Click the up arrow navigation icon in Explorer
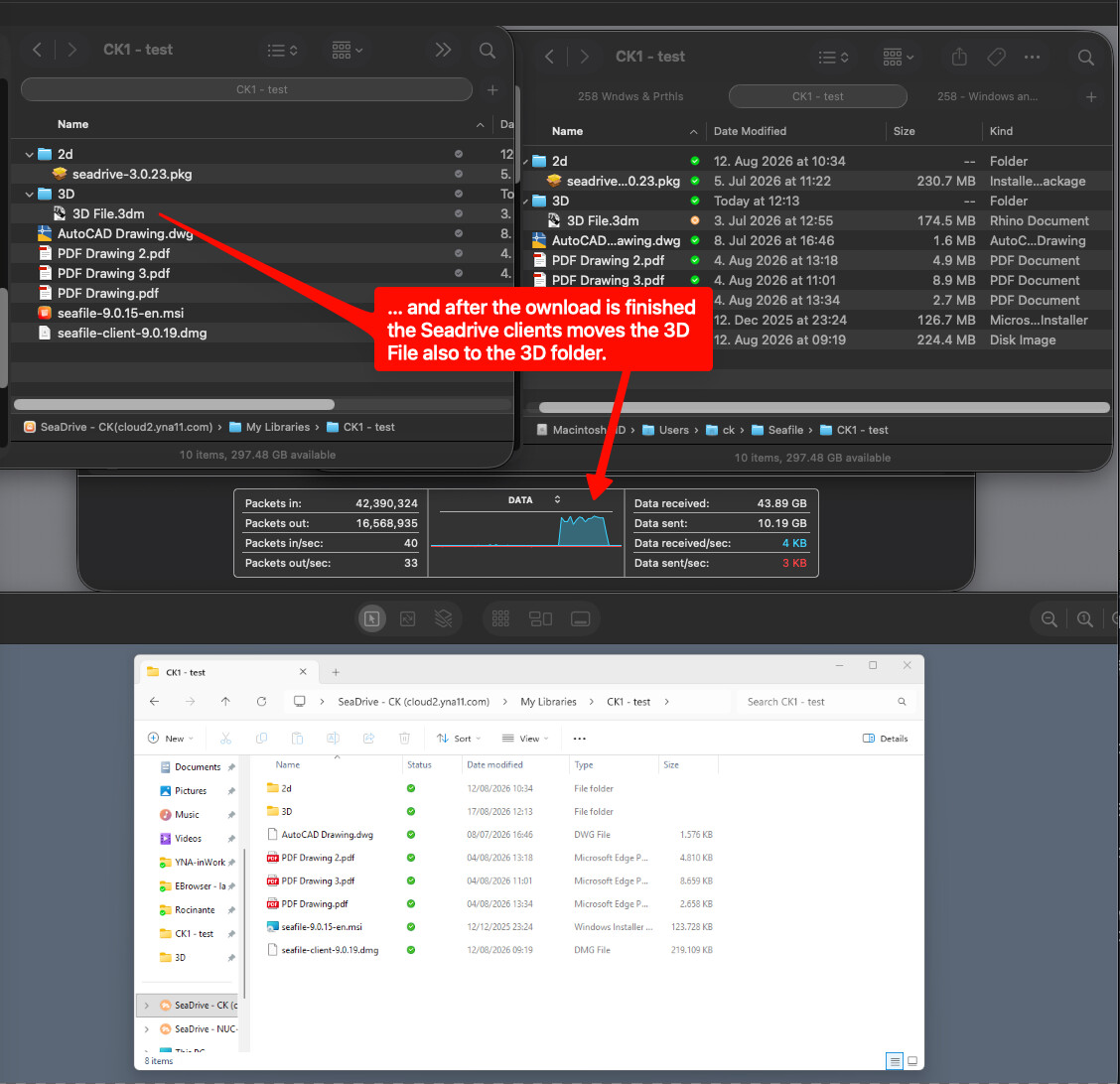The height and width of the screenshot is (1084, 1120). (225, 701)
